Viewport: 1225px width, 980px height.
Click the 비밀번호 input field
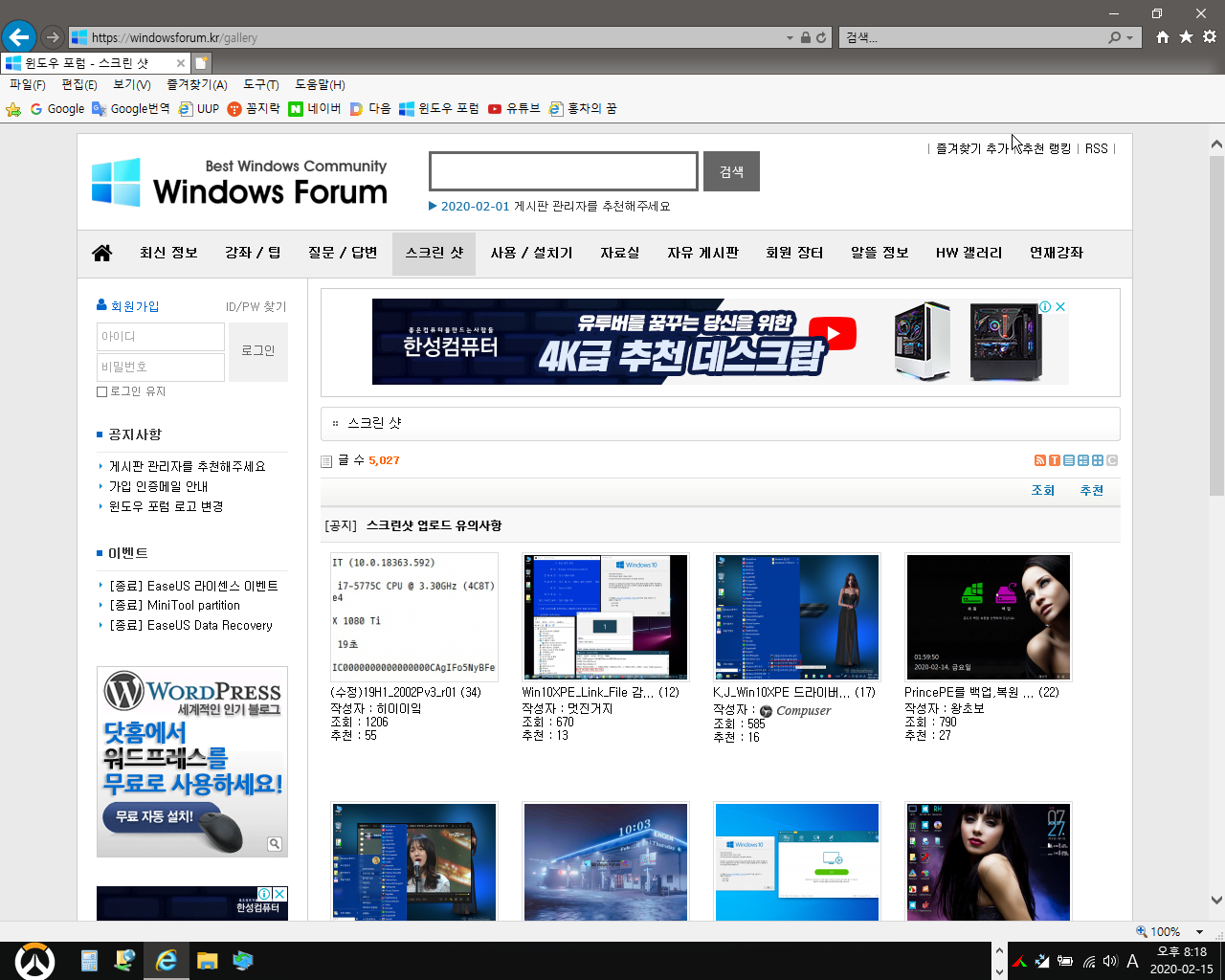161,367
